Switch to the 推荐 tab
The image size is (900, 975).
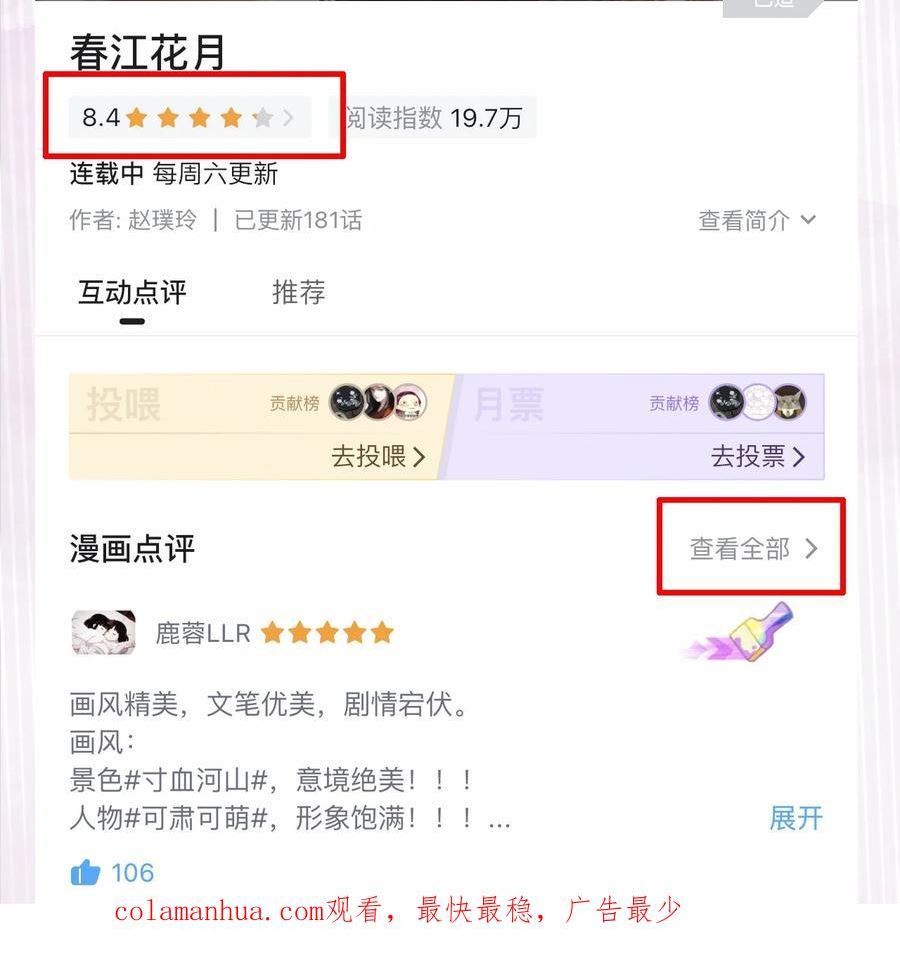click(x=299, y=292)
